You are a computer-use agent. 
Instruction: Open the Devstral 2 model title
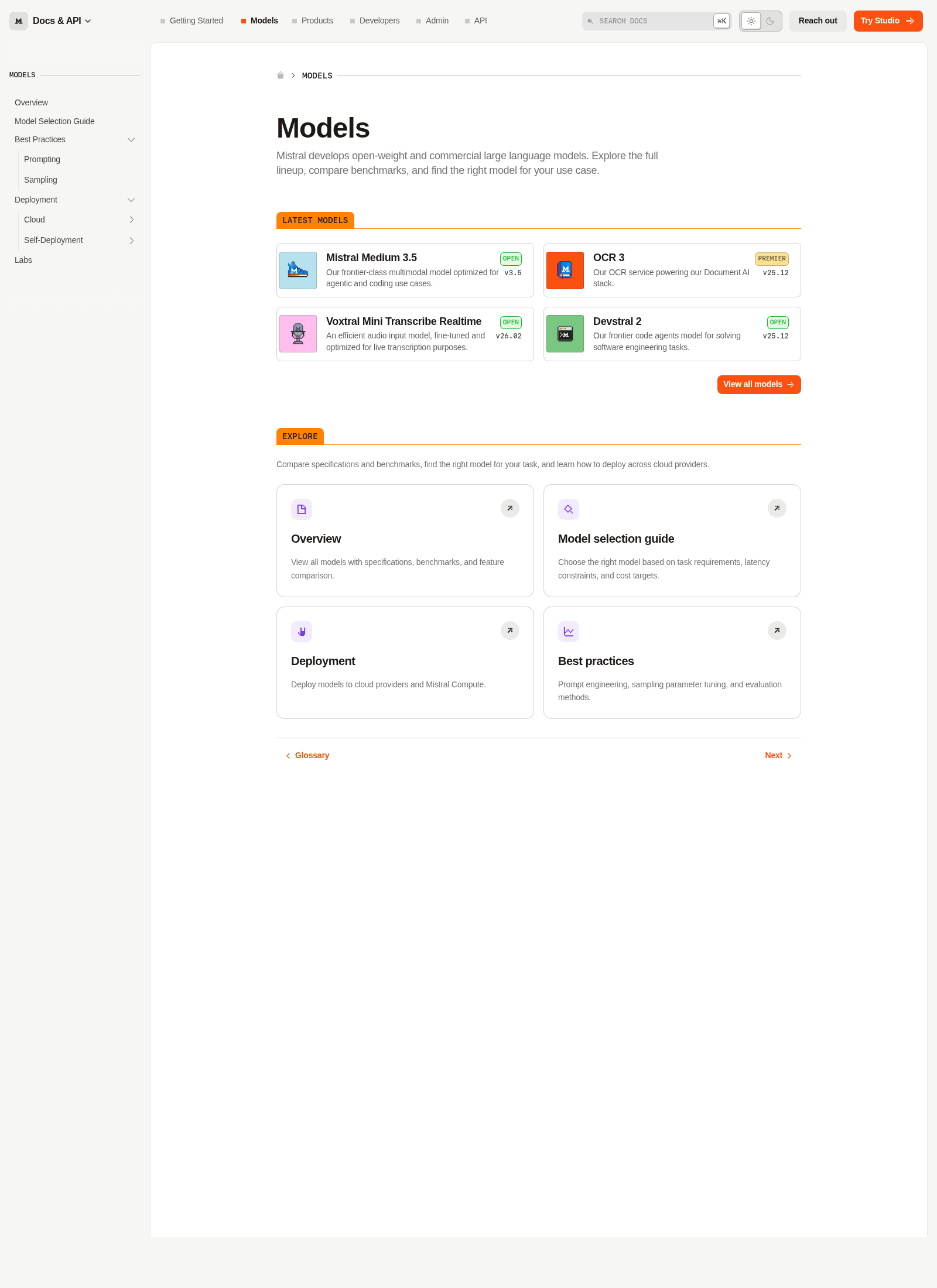point(617,321)
